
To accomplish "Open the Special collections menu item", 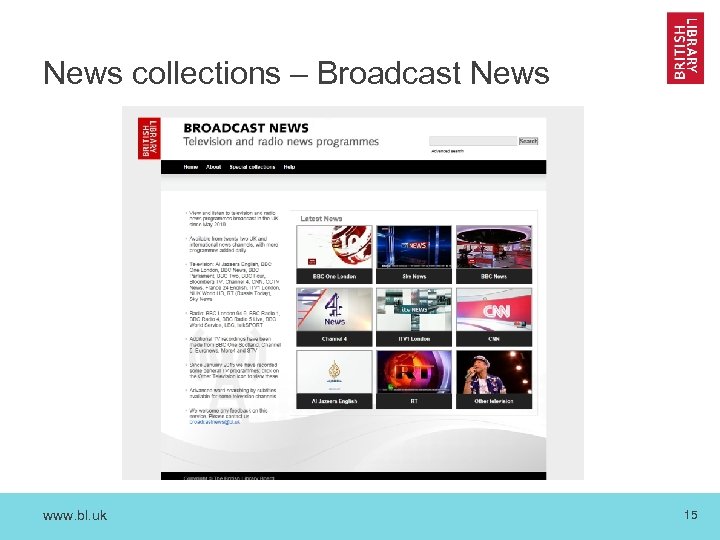I will 252,167.
